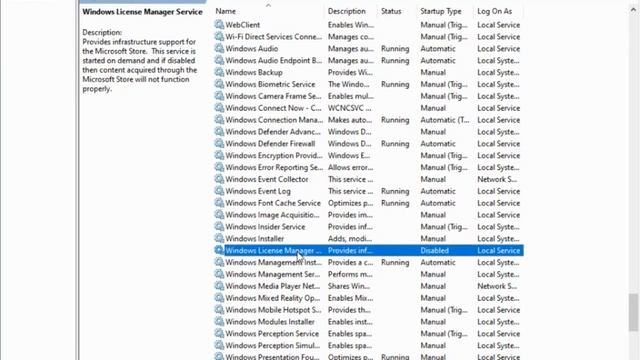Image resolution: width=640 pixels, height=360 pixels.
Task: Click the Disabled startup type cell
Action: click(x=435, y=251)
